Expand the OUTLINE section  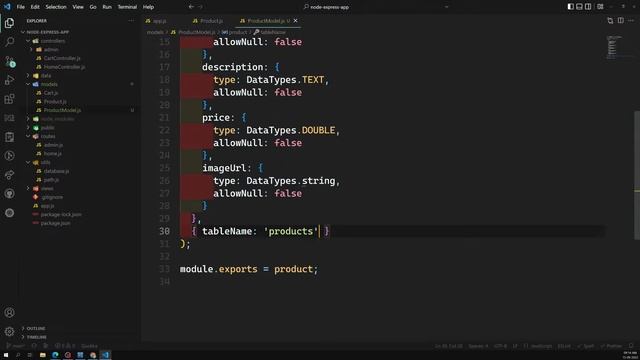click(36, 328)
